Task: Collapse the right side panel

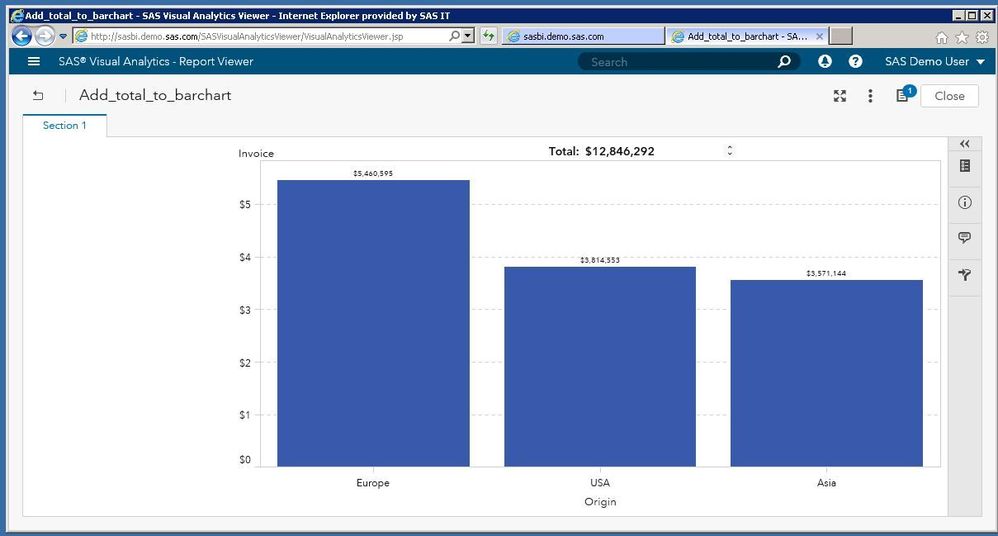Action: point(965,144)
